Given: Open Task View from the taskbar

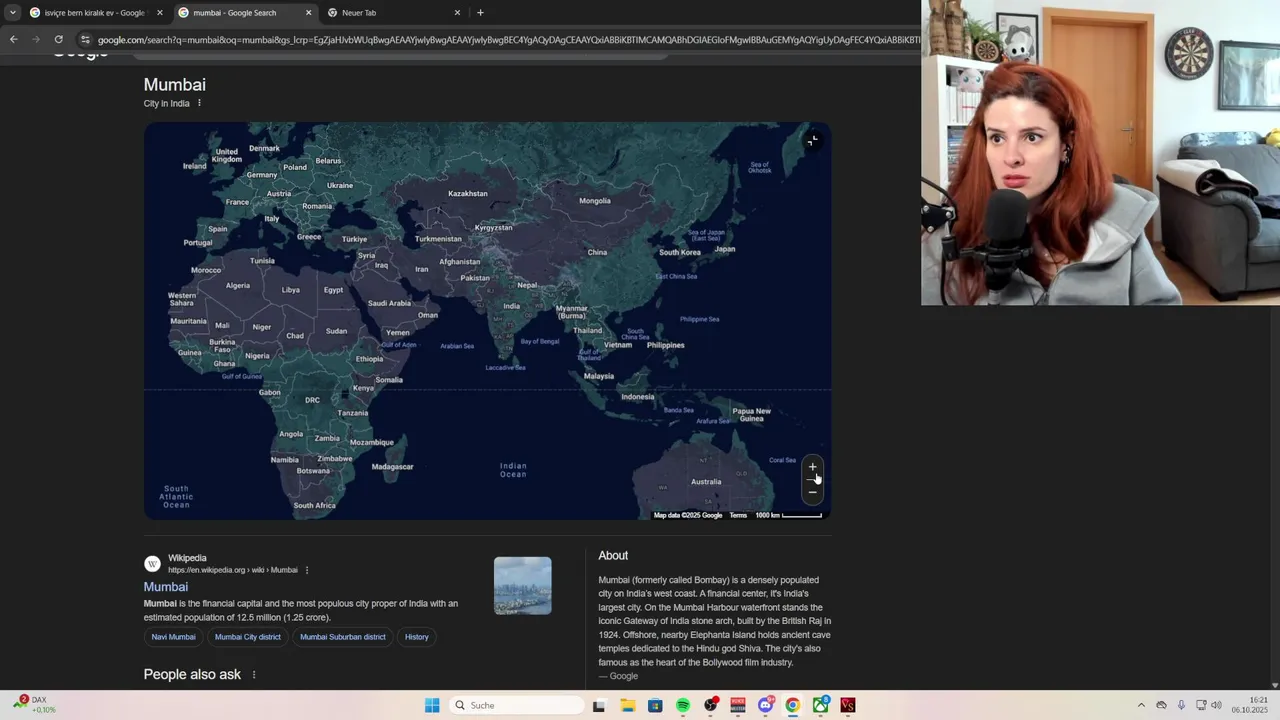Looking at the screenshot, I should [599, 705].
